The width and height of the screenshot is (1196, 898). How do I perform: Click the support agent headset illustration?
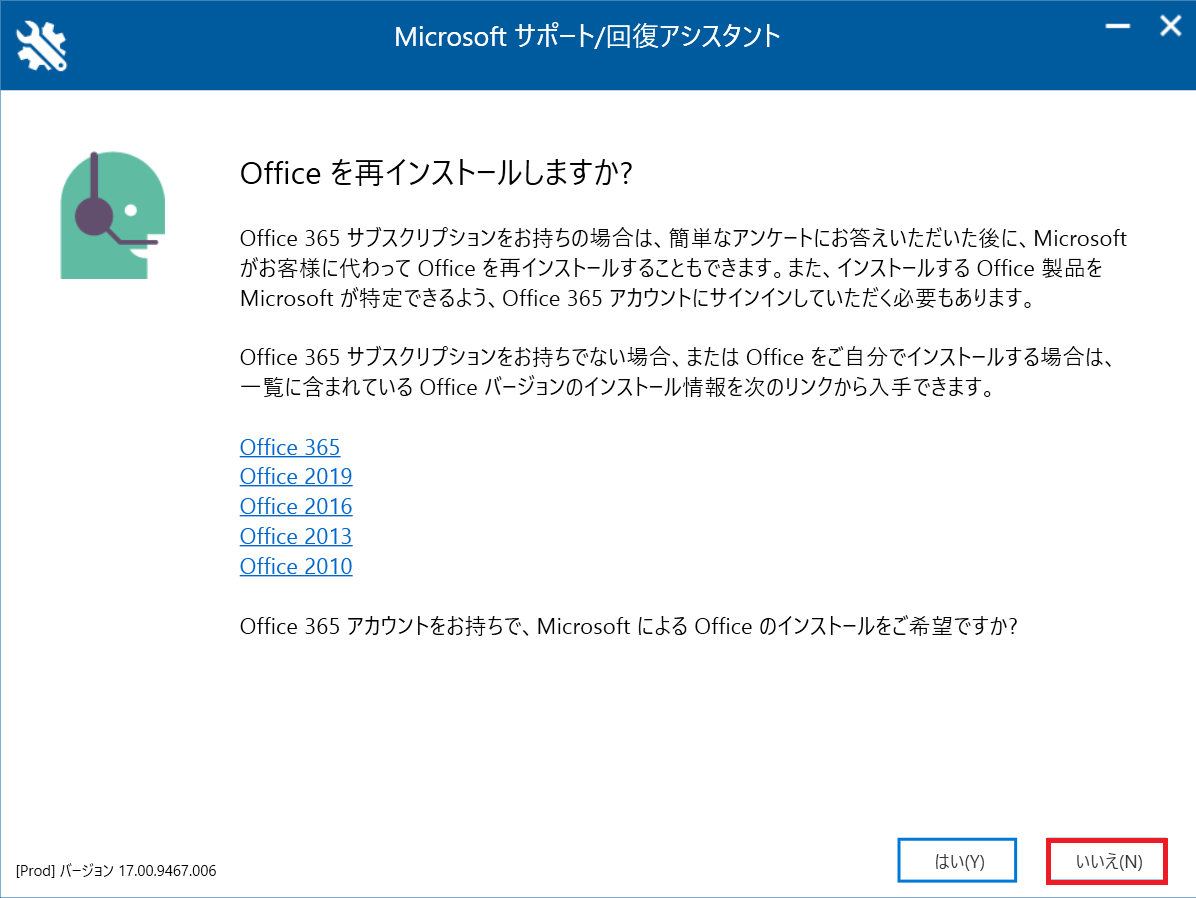point(113,215)
